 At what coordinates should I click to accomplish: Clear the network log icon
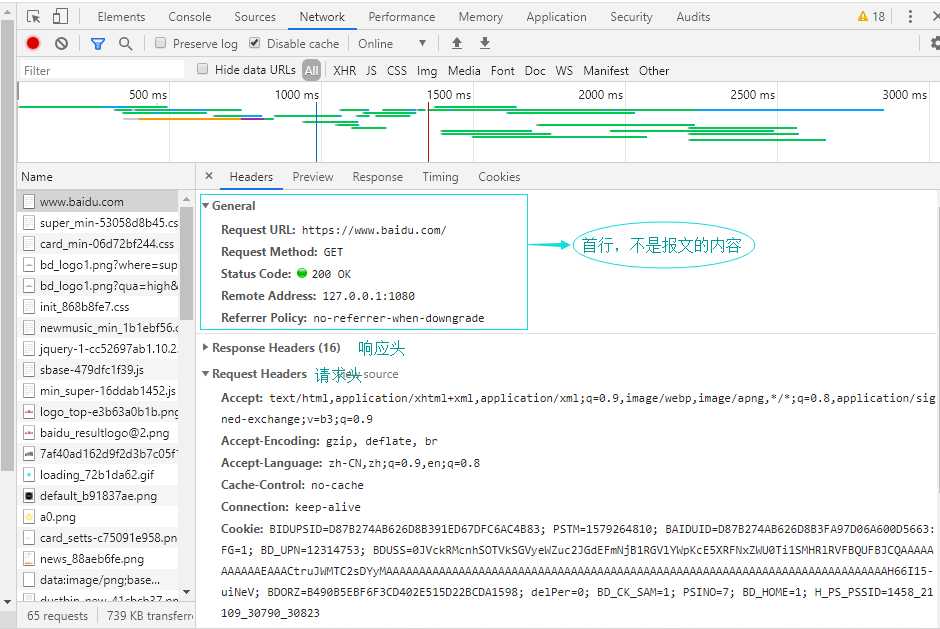click(x=61, y=43)
